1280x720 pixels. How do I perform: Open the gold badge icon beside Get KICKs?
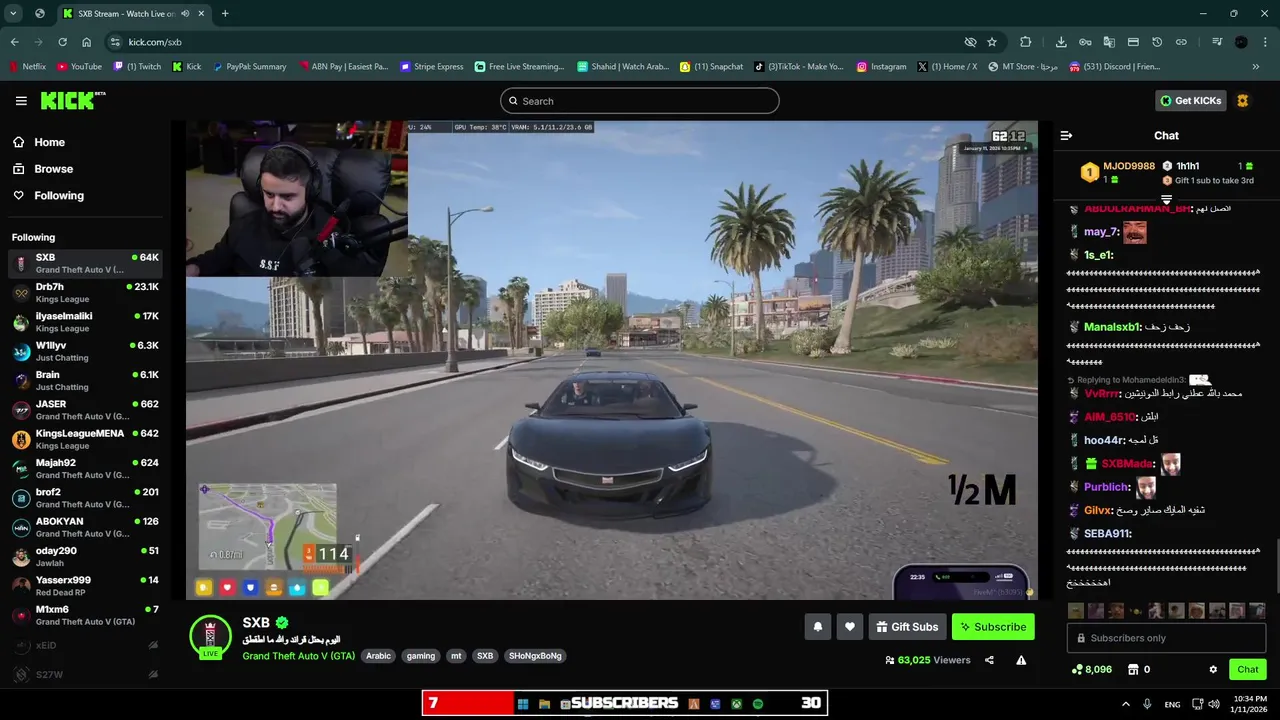point(1243,101)
